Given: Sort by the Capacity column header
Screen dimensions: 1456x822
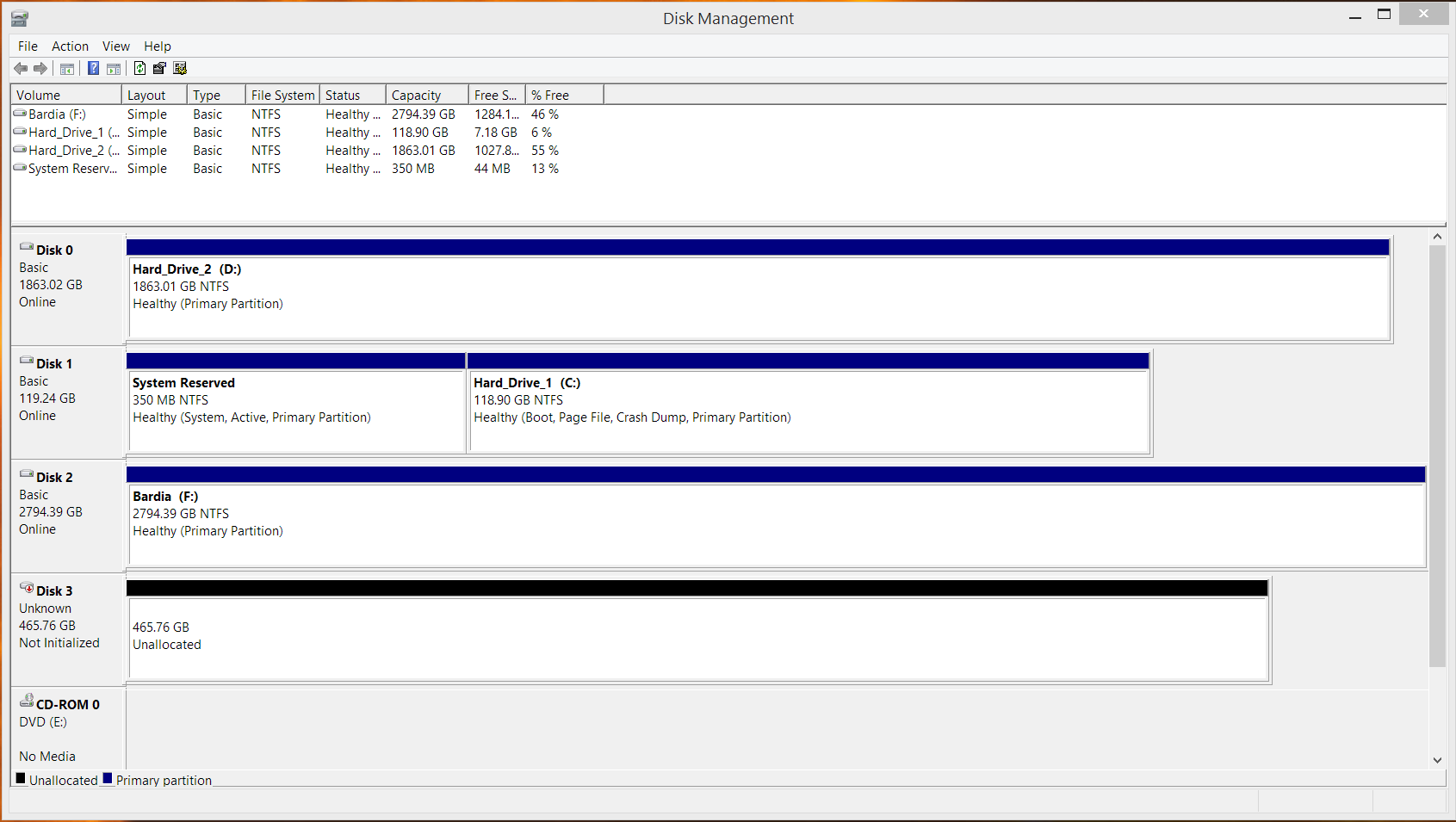Looking at the screenshot, I should (427, 96).
